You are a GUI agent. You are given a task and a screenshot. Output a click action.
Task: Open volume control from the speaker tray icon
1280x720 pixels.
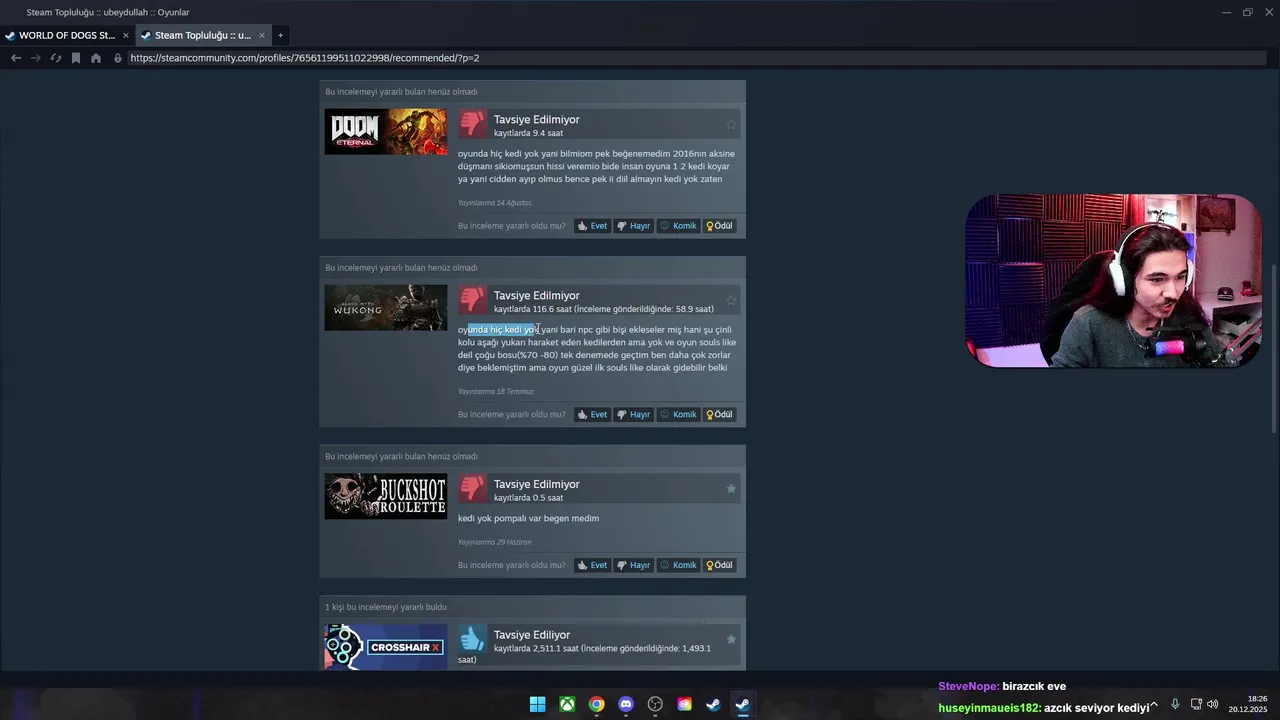click(1213, 704)
